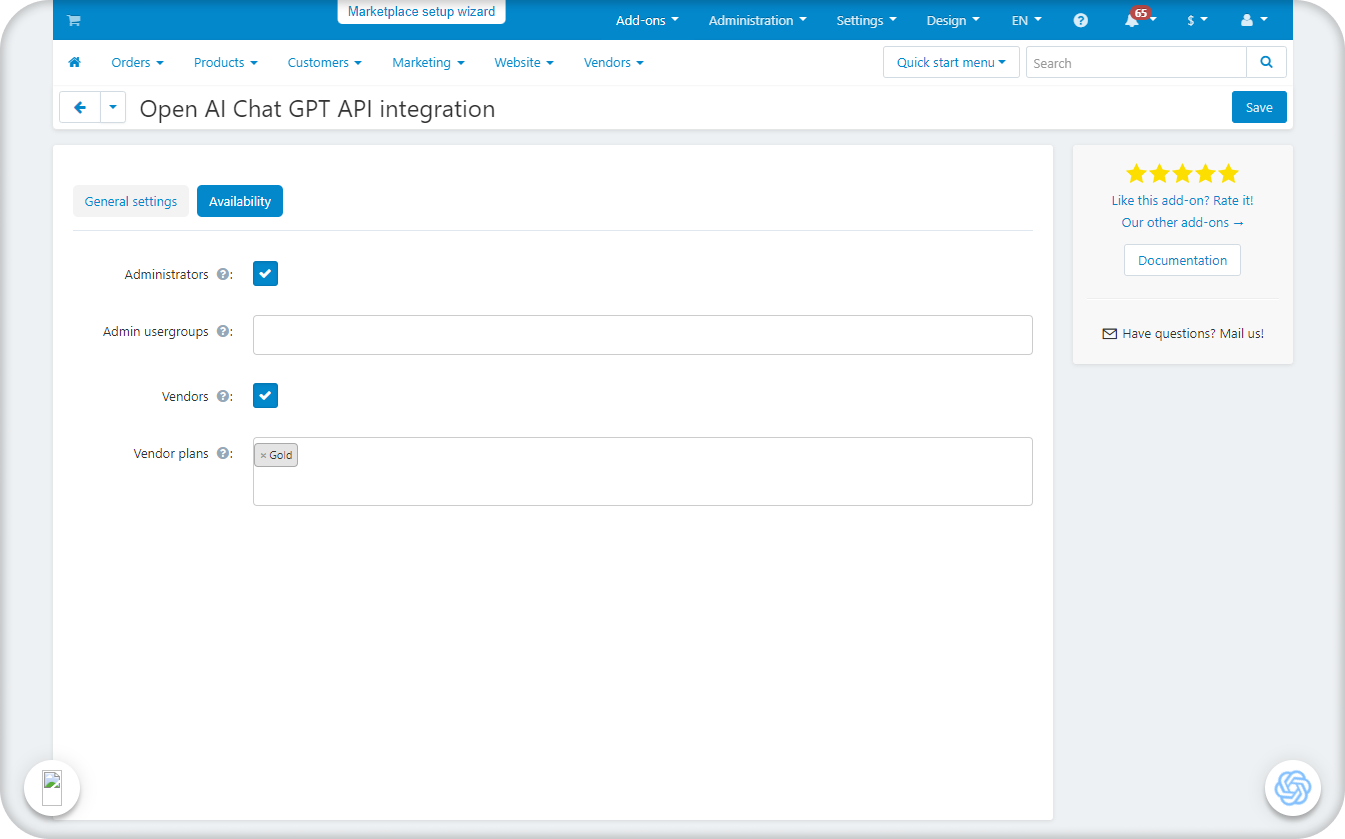Rate add-on with the fifth star
The image size is (1345, 839).
(1228, 173)
